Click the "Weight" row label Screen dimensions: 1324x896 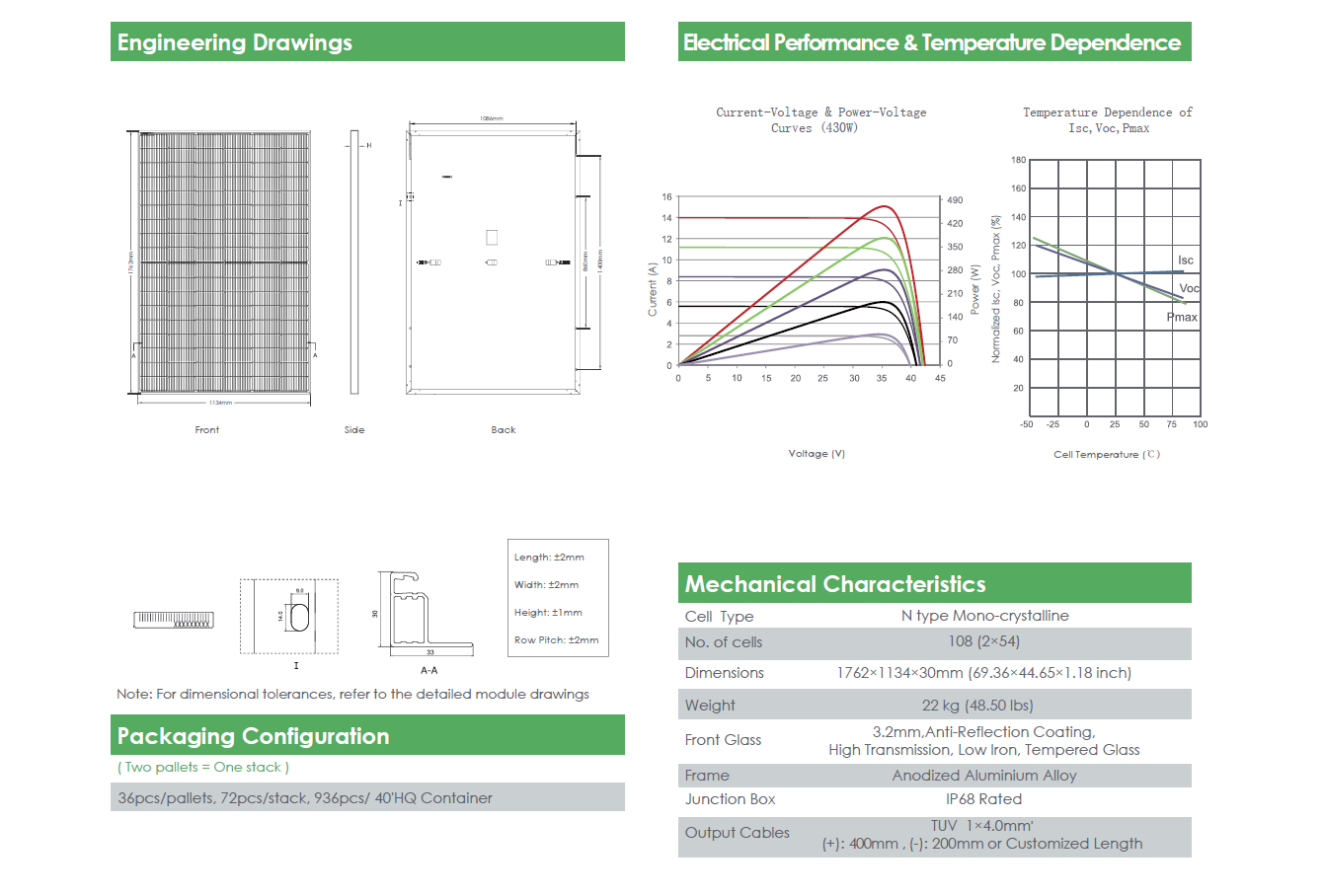coord(710,706)
